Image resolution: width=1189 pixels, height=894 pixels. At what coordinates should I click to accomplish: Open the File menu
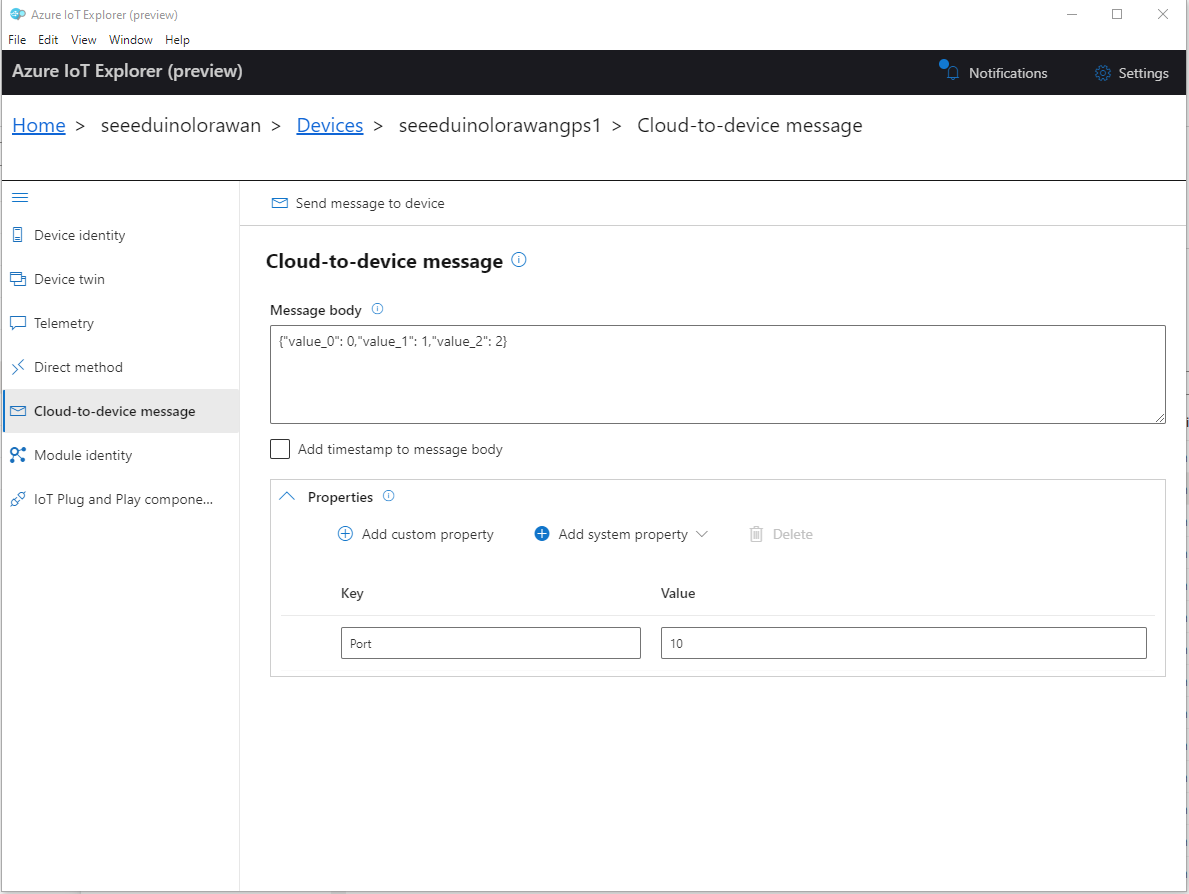[x=17, y=40]
